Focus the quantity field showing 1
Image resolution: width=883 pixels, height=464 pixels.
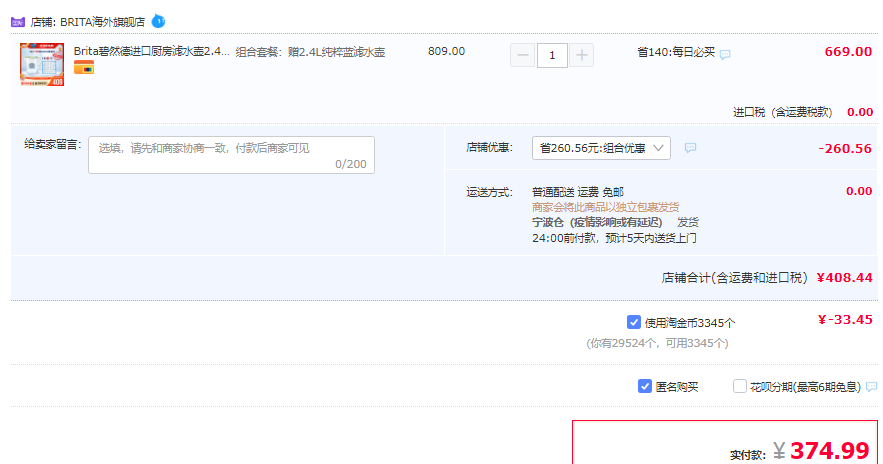coord(552,55)
